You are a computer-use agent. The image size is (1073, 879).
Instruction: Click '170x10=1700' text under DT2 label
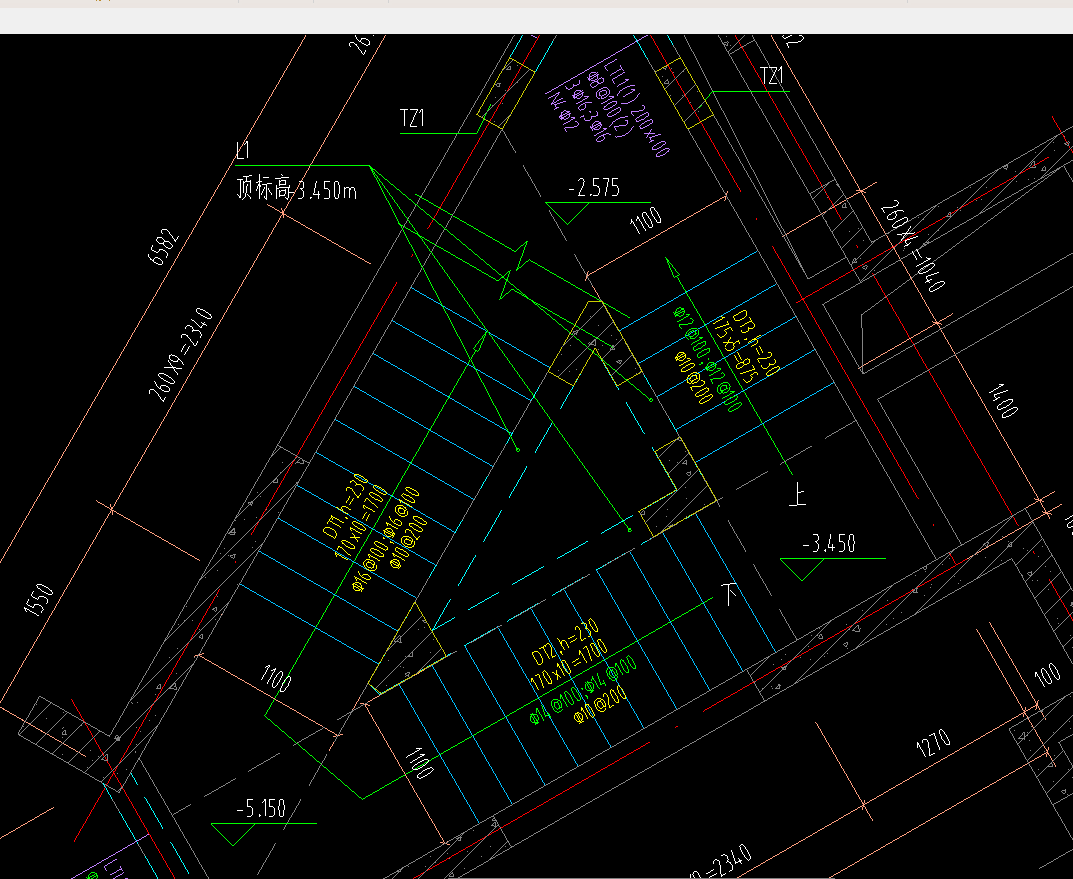point(569,664)
